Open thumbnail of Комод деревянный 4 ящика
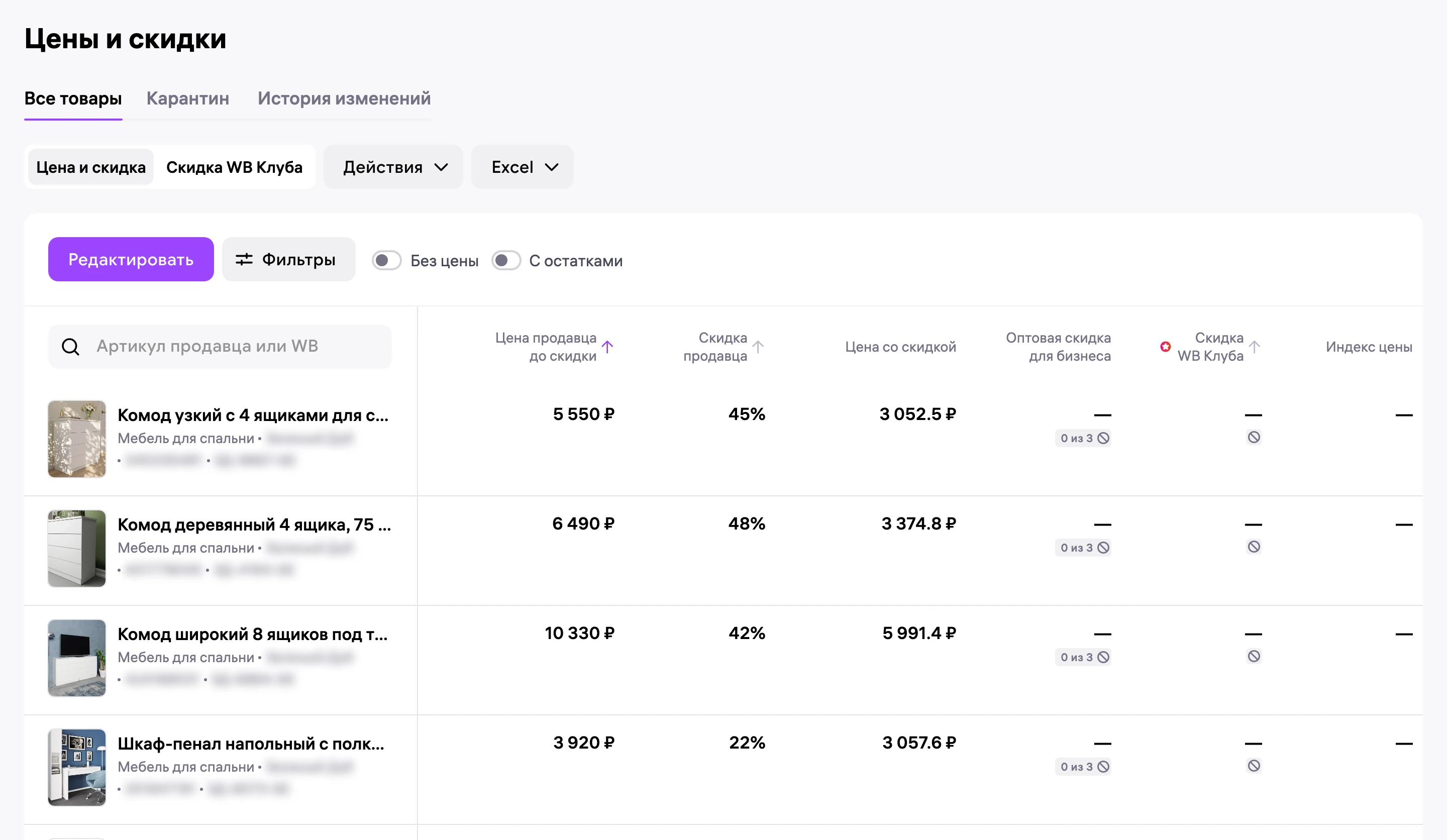 (x=77, y=548)
